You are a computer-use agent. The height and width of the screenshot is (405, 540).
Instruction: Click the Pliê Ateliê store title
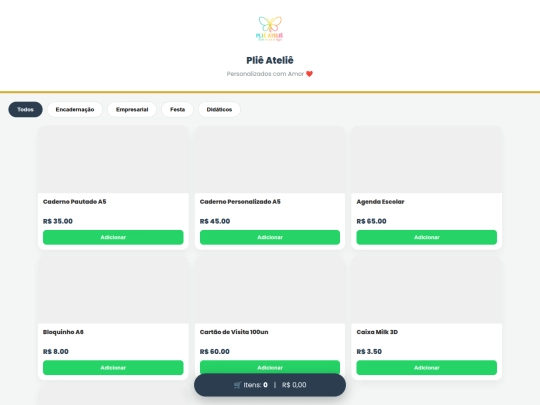coord(270,60)
